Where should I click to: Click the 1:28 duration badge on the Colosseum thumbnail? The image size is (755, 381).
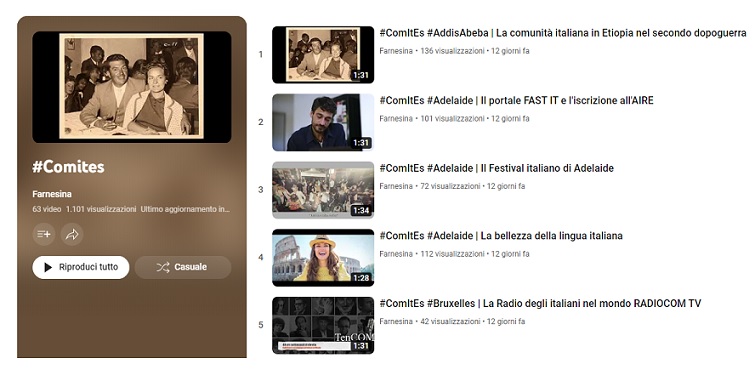click(x=361, y=278)
